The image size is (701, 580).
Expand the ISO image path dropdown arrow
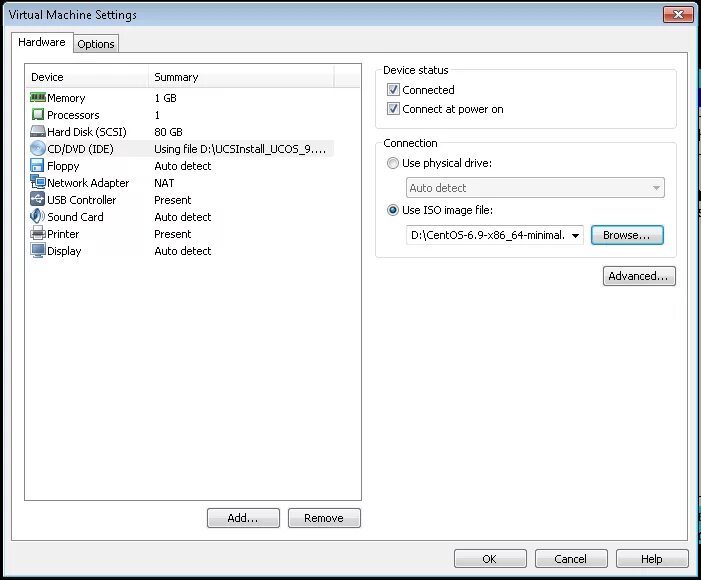(x=575, y=236)
